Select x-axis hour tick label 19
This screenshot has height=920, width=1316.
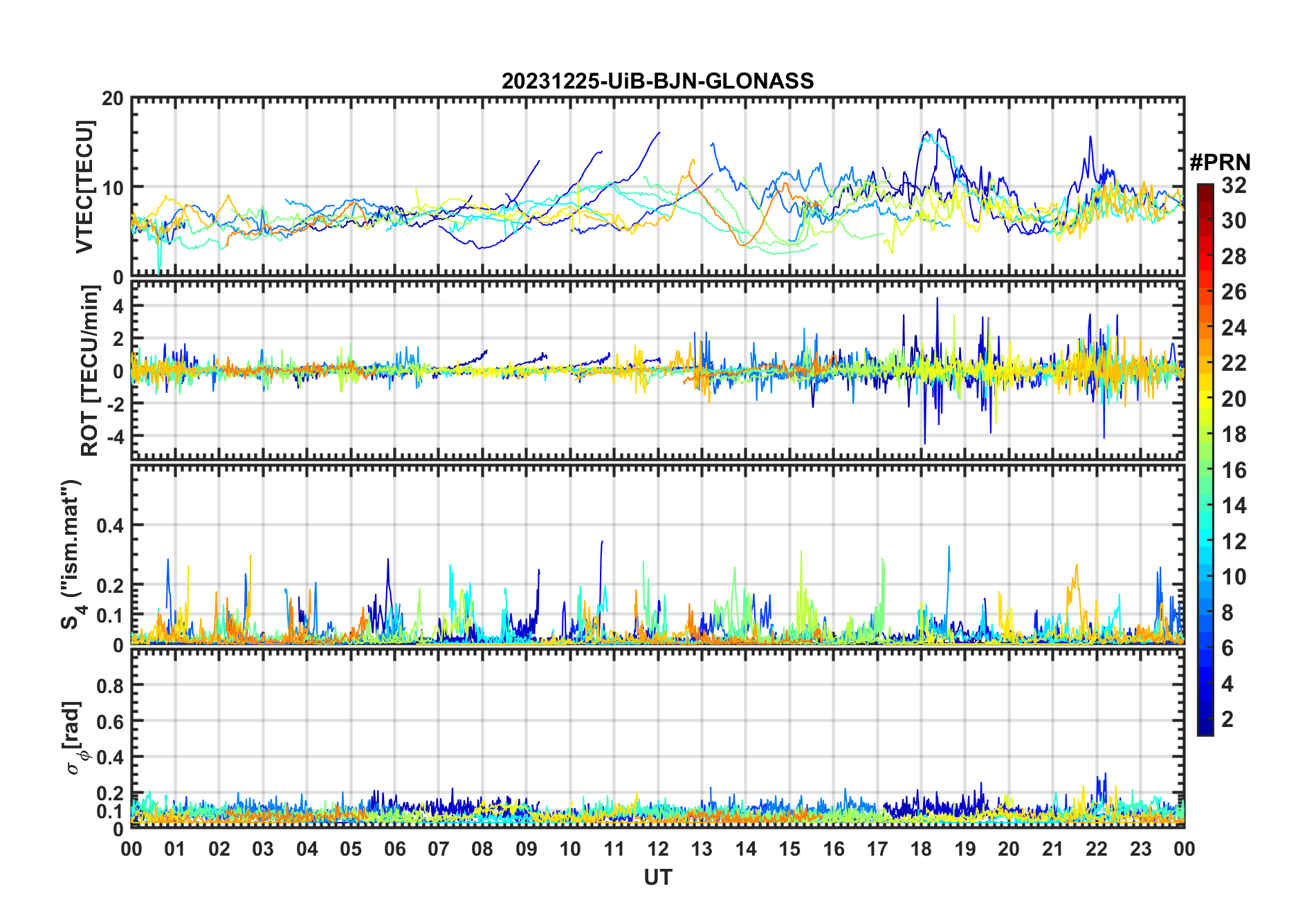click(x=965, y=849)
